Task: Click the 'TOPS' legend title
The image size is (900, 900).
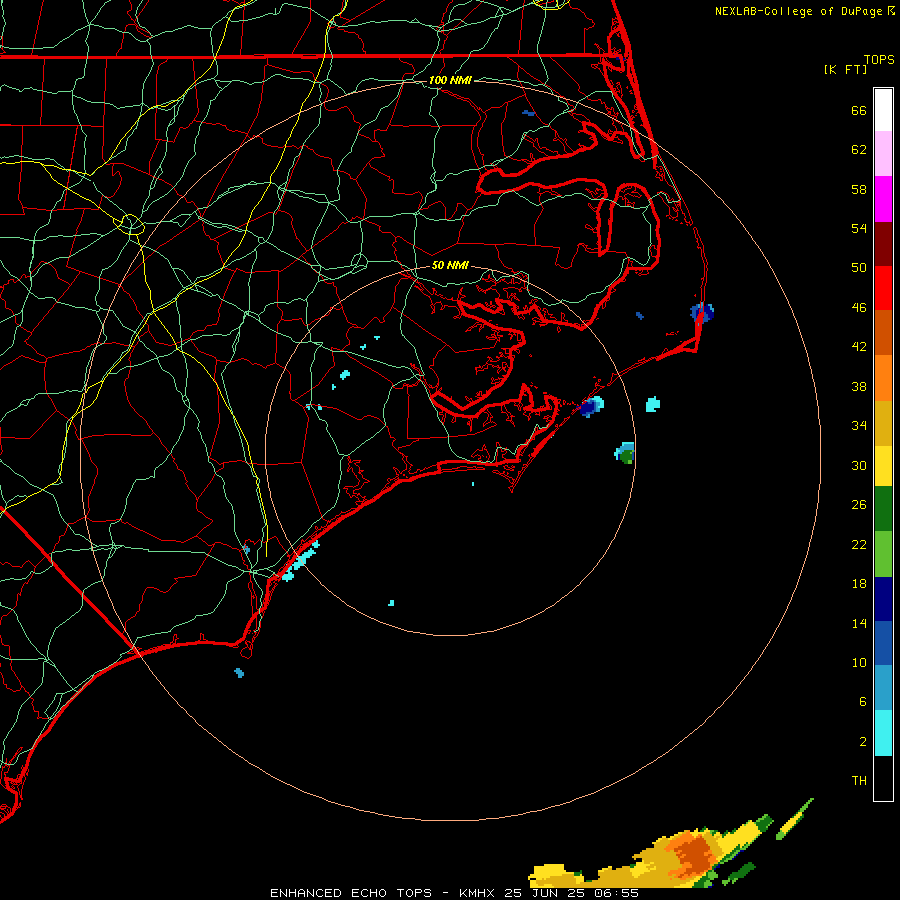Action: tap(879, 60)
